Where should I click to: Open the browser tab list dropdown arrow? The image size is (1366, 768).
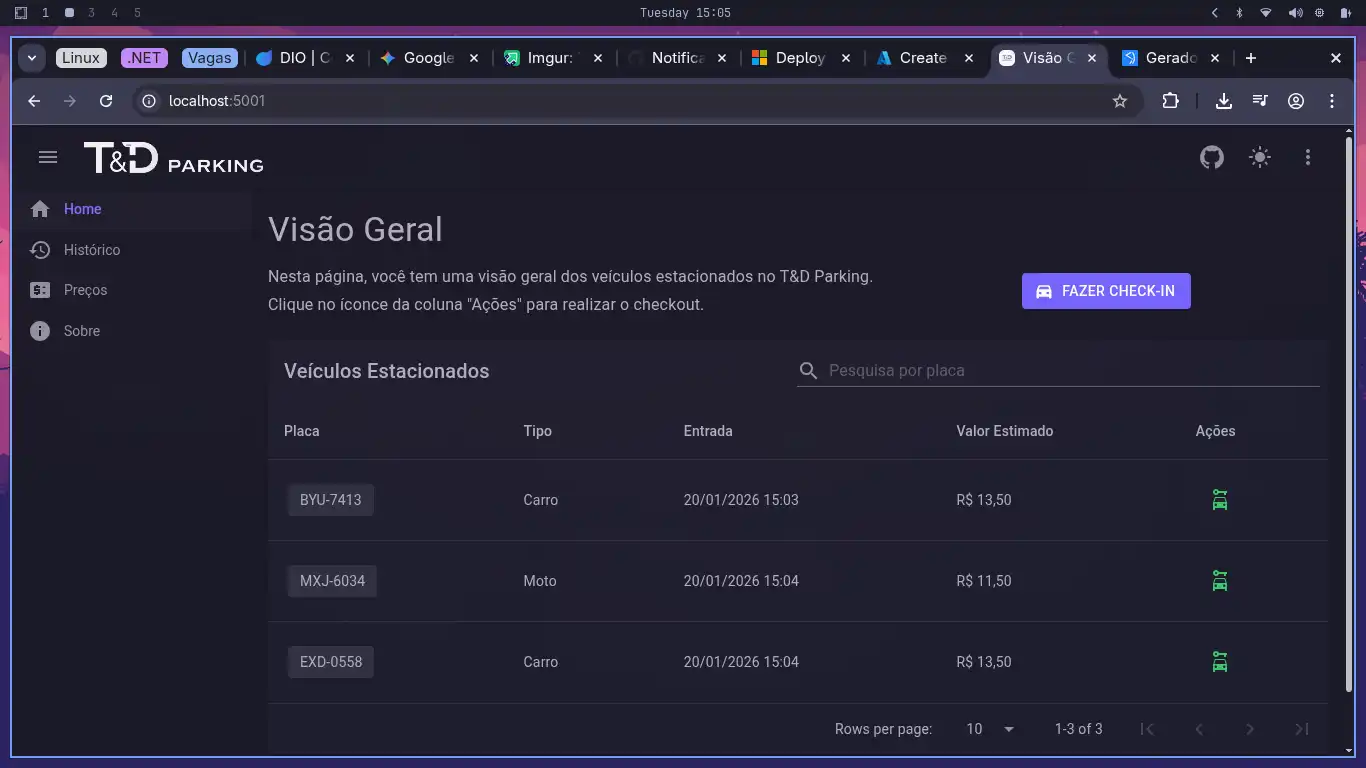point(32,58)
